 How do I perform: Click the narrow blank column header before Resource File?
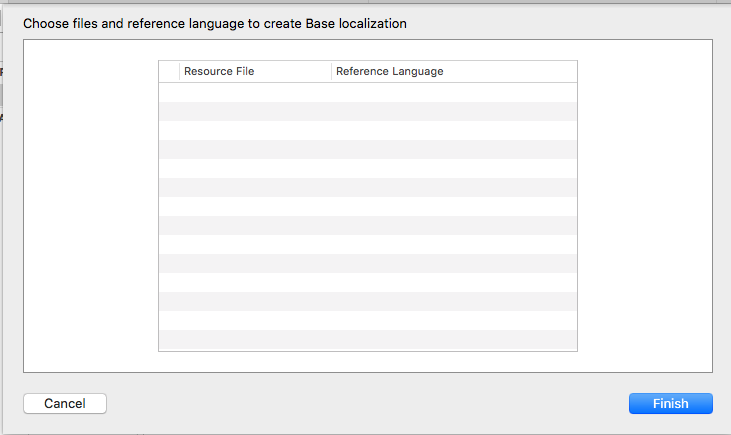[x=169, y=72]
